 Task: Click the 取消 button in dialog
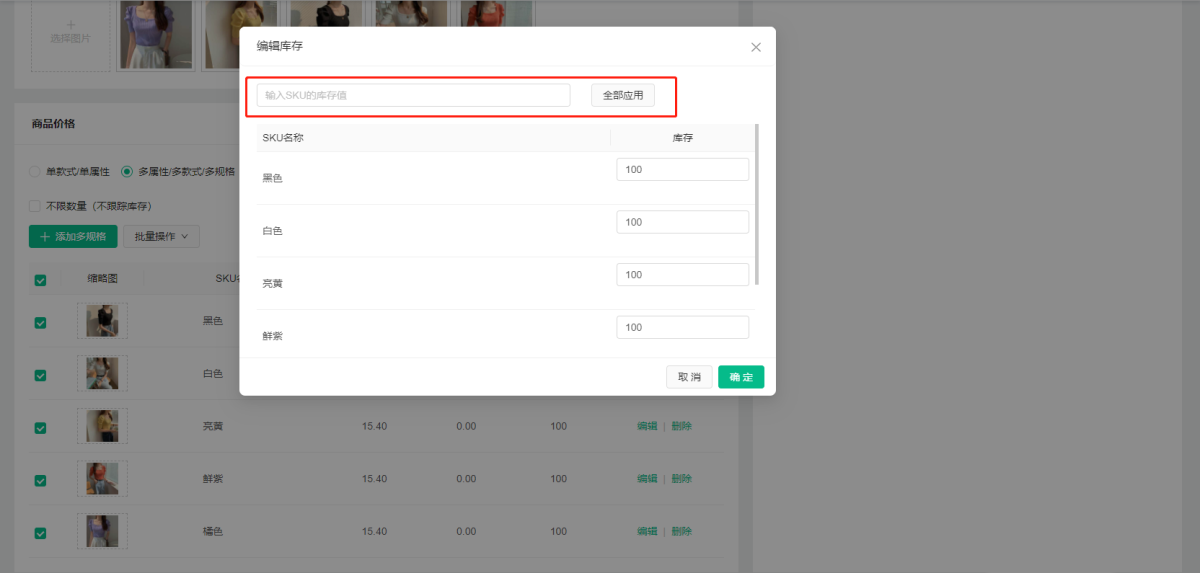pyautogui.click(x=689, y=377)
